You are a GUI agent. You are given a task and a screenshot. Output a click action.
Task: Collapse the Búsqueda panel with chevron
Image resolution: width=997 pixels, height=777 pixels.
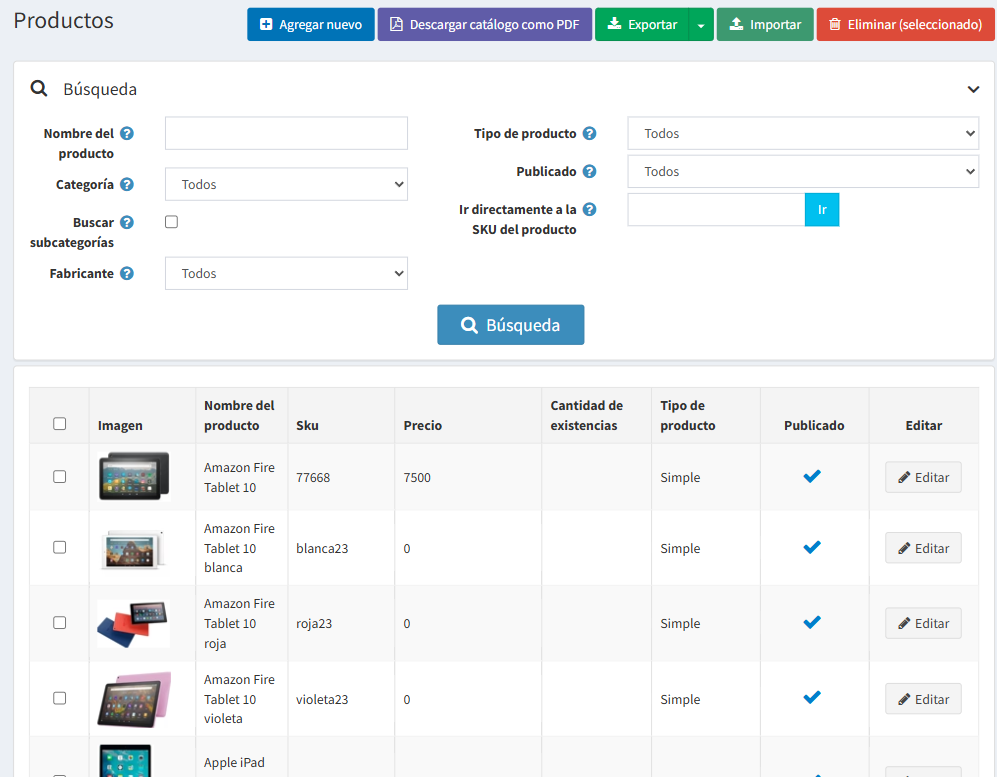tap(973, 89)
